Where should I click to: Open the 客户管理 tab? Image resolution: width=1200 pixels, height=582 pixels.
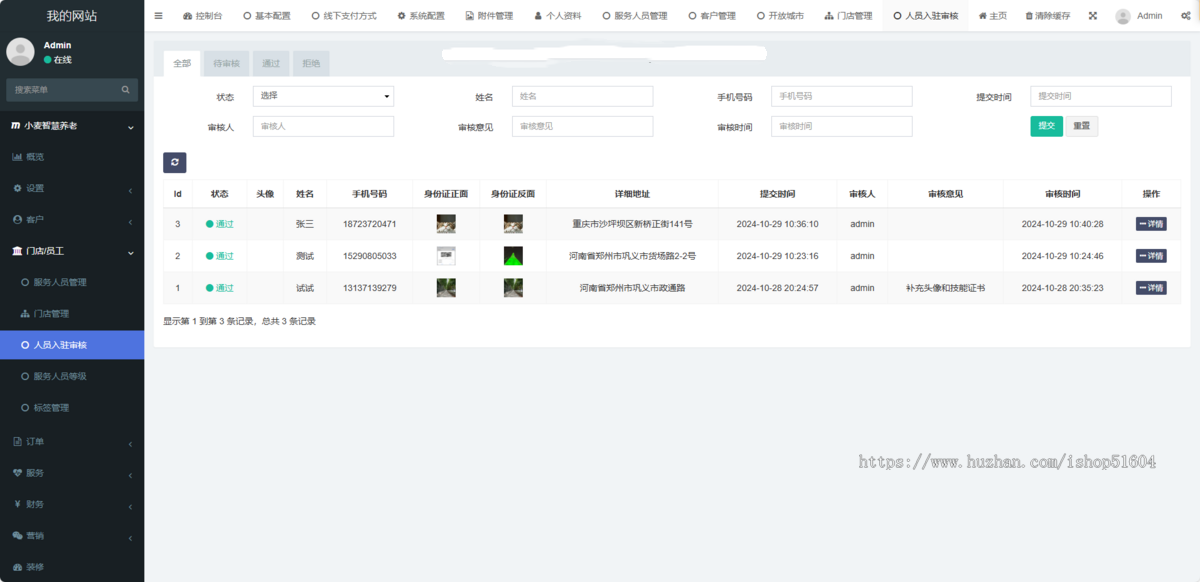[711, 16]
